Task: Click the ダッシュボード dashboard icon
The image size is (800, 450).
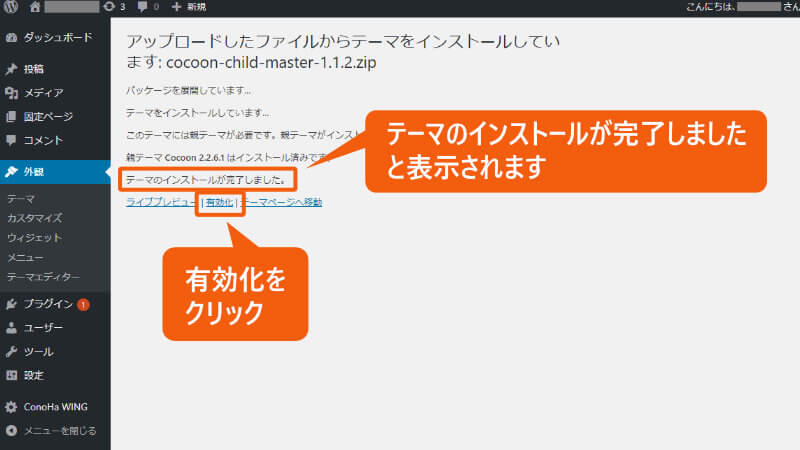Action: tap(11, 37)
